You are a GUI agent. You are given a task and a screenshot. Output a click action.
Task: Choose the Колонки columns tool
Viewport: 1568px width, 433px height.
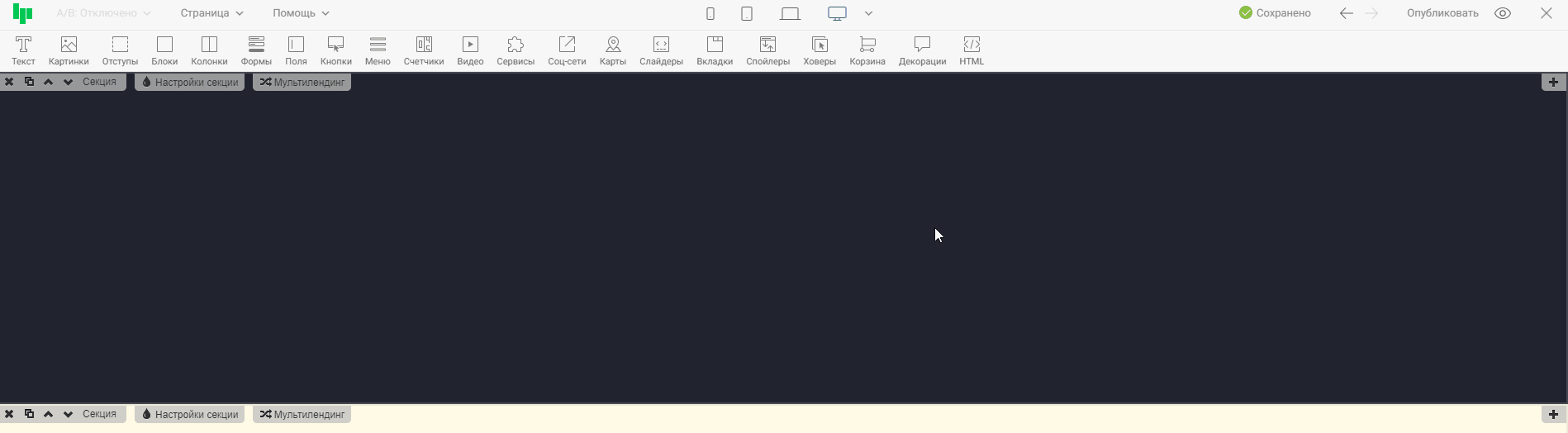209,50
